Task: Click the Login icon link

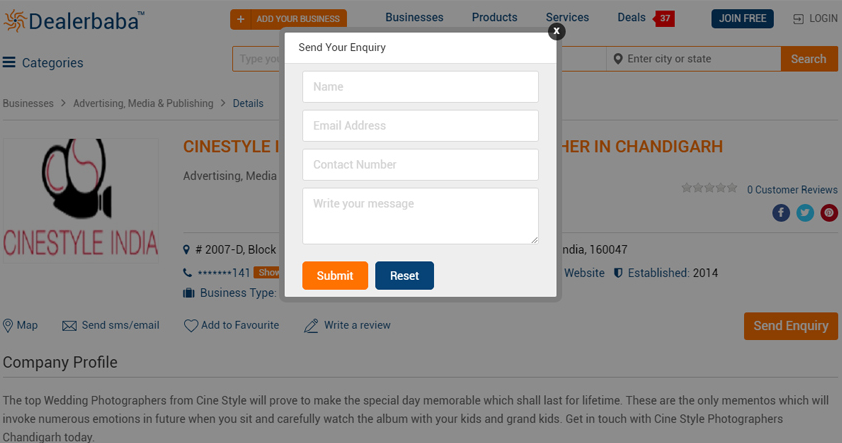Action: [x=798, y=19]
